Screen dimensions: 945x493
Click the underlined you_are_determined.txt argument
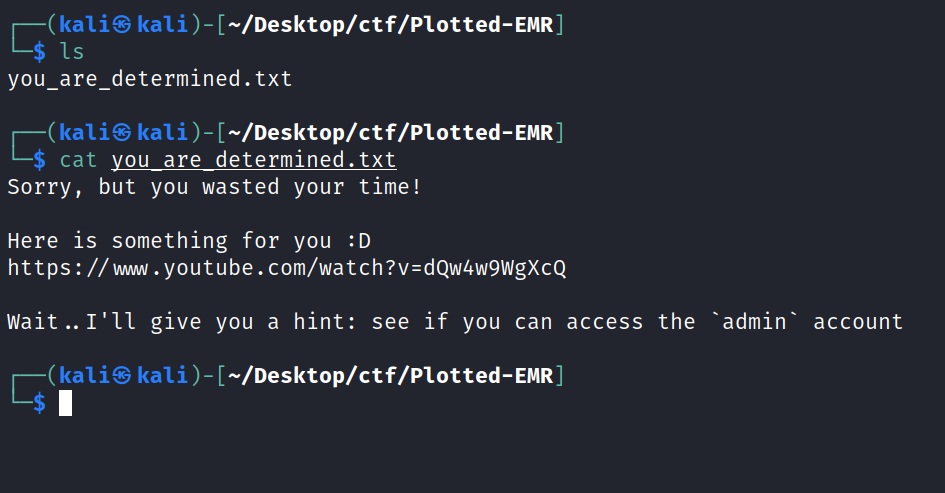254,160
